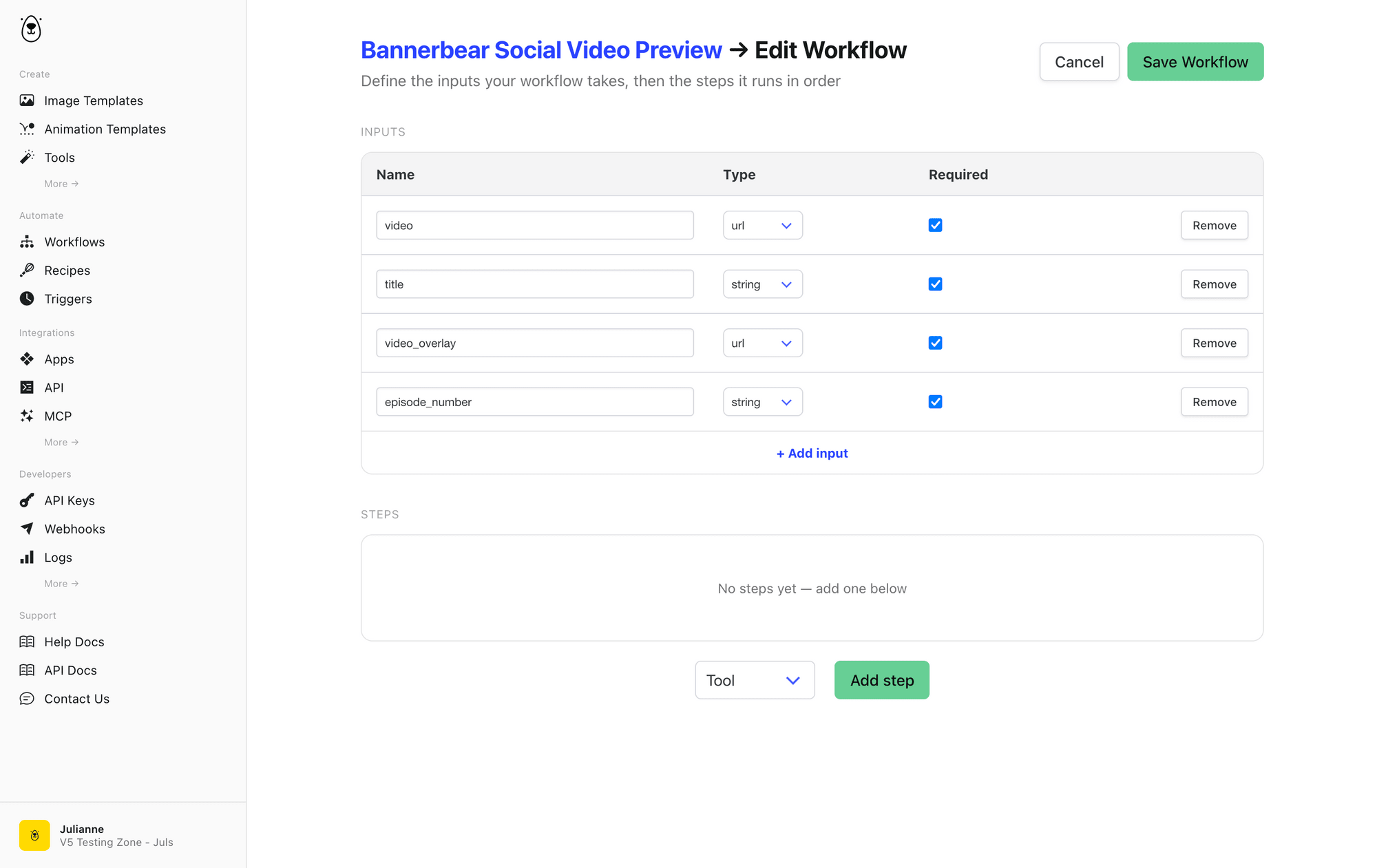Open the type dropdown for video_overlay input
Viewport: 1377px width, 868px height.
[762, 343]
